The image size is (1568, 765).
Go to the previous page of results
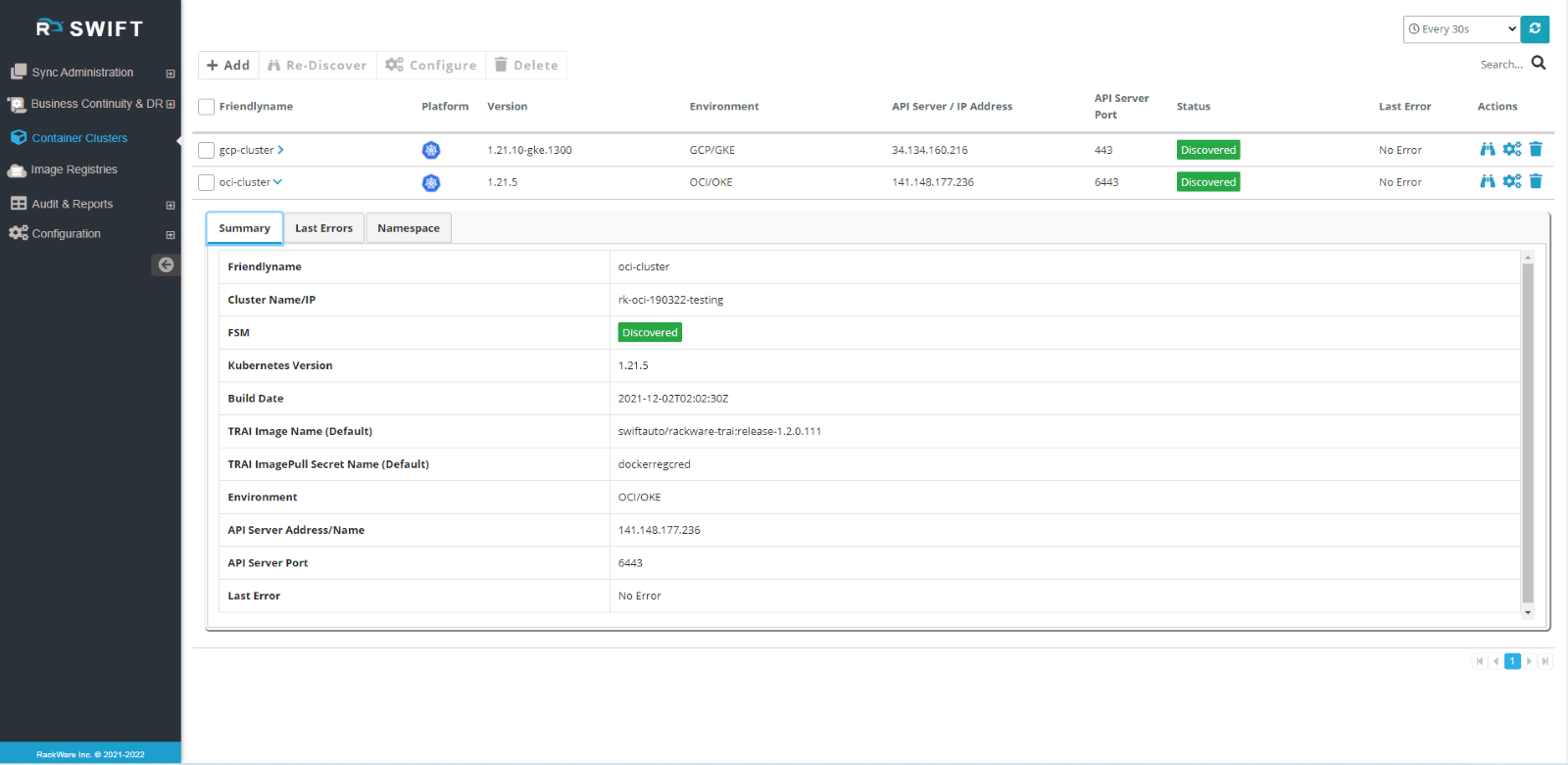pyautogui.click(x=1495, y=661)
